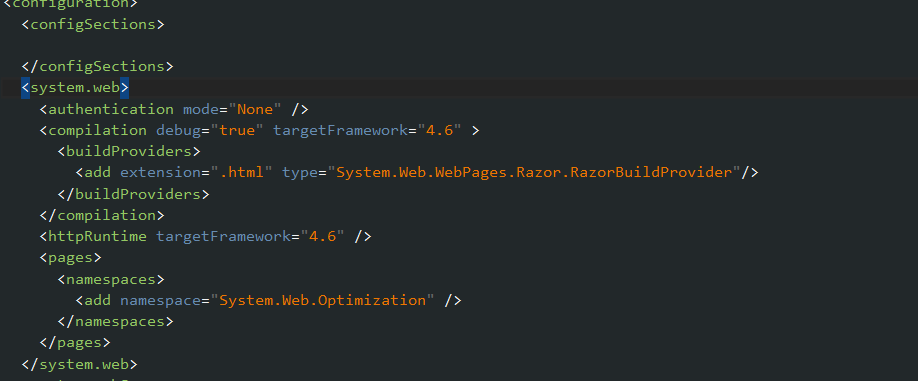The height and width of the screenshot is (381, 918).
Task: Click the closing /buildProviders tag
Action: coord(133,194)
